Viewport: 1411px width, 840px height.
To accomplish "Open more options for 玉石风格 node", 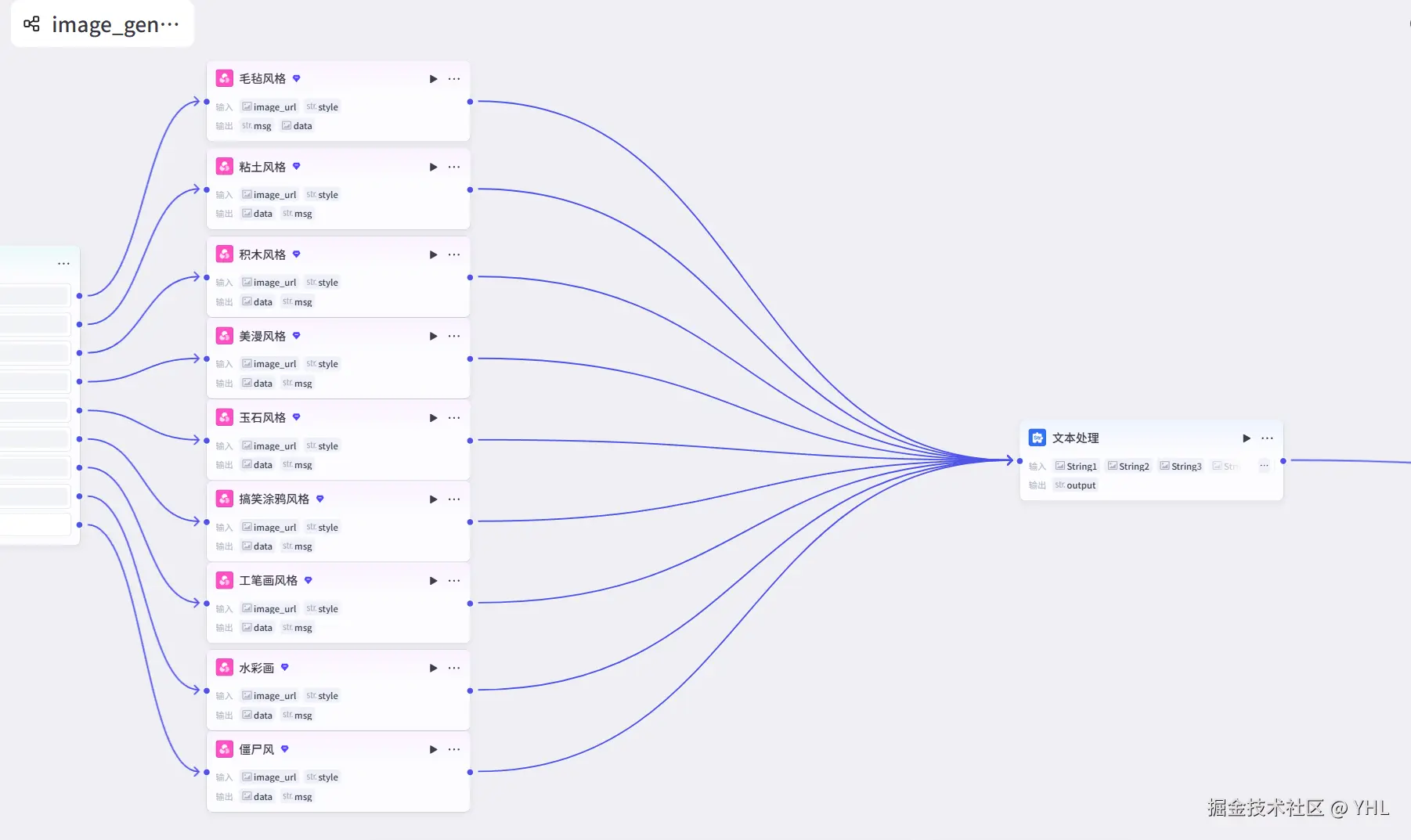I will [454, 418].
